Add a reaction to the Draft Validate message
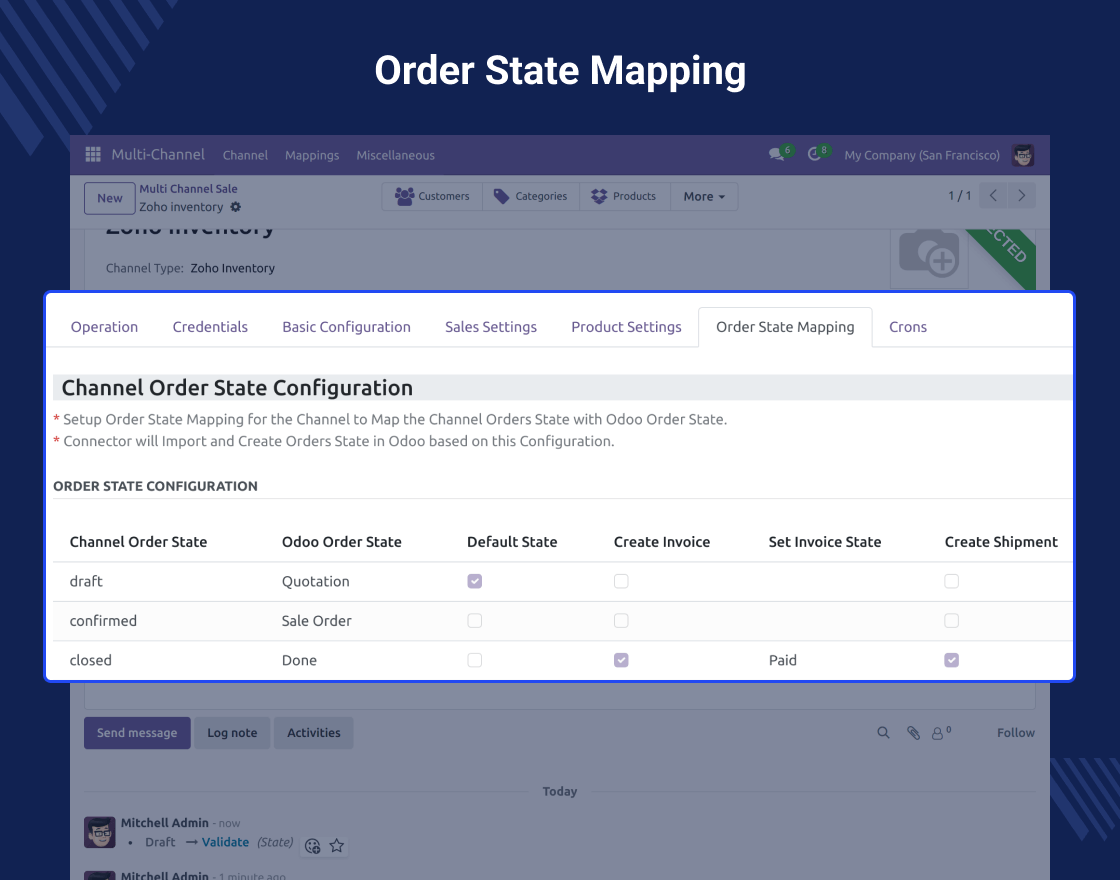 (312, 846)
